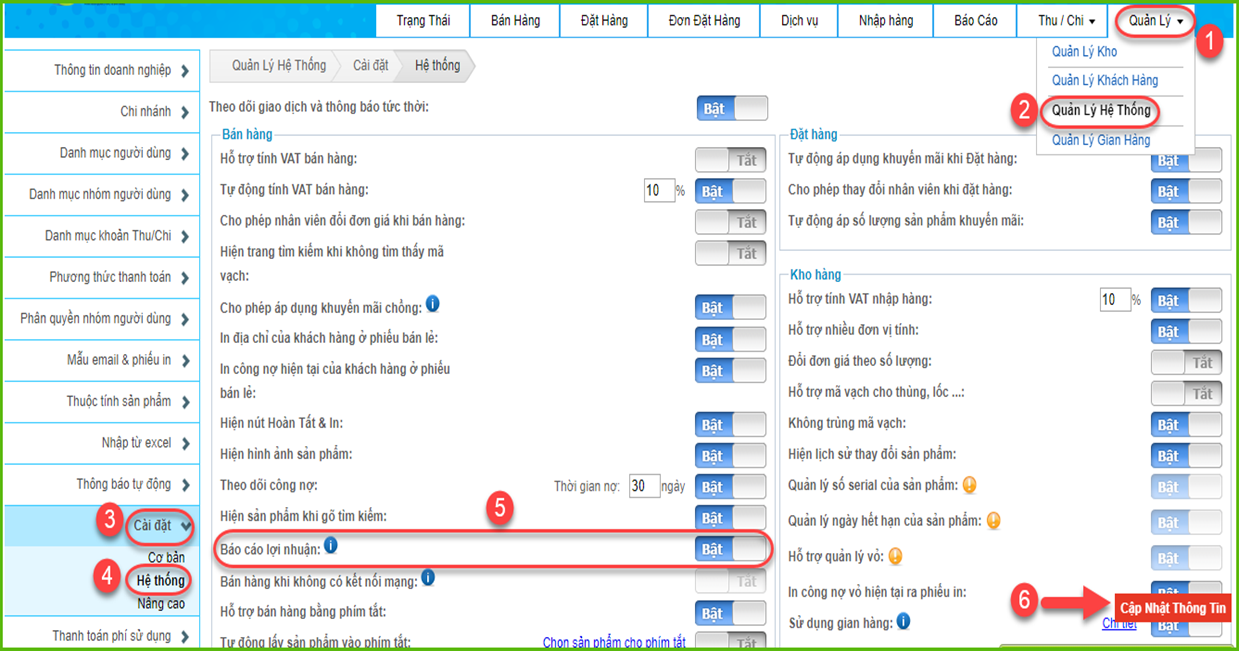Click arrow icon next to Thông tin doanh nghiệp

tap(185, 71)
